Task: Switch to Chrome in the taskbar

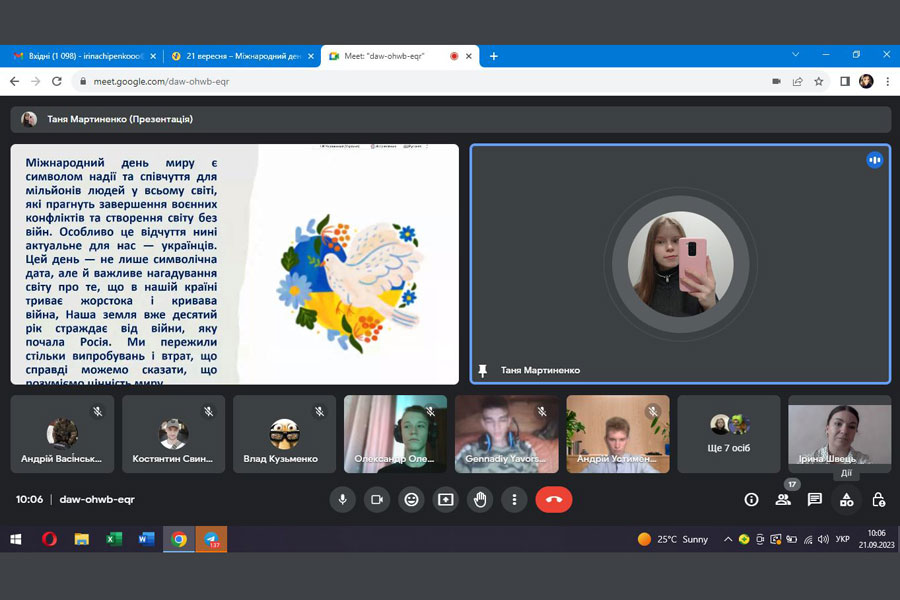Action: 179,539
